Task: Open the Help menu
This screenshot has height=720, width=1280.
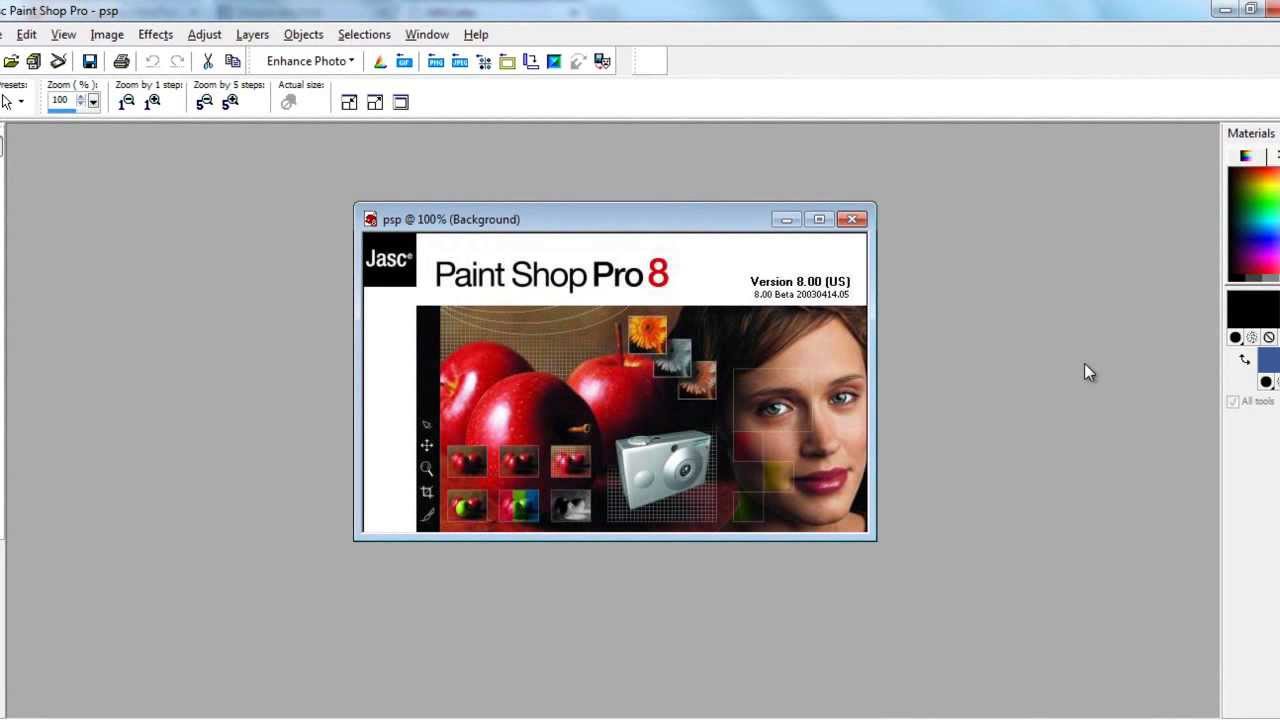Action: (476, 34)
